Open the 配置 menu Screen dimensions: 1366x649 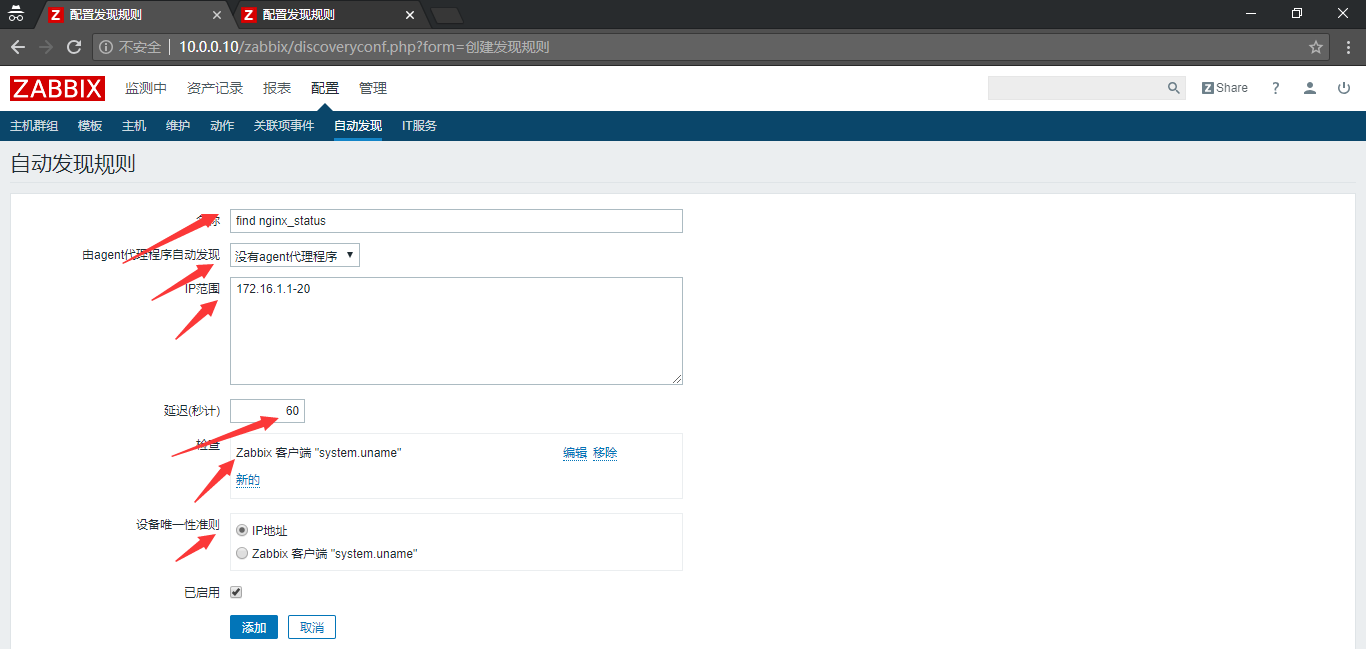pyautogui.click(x=325, y=88)
